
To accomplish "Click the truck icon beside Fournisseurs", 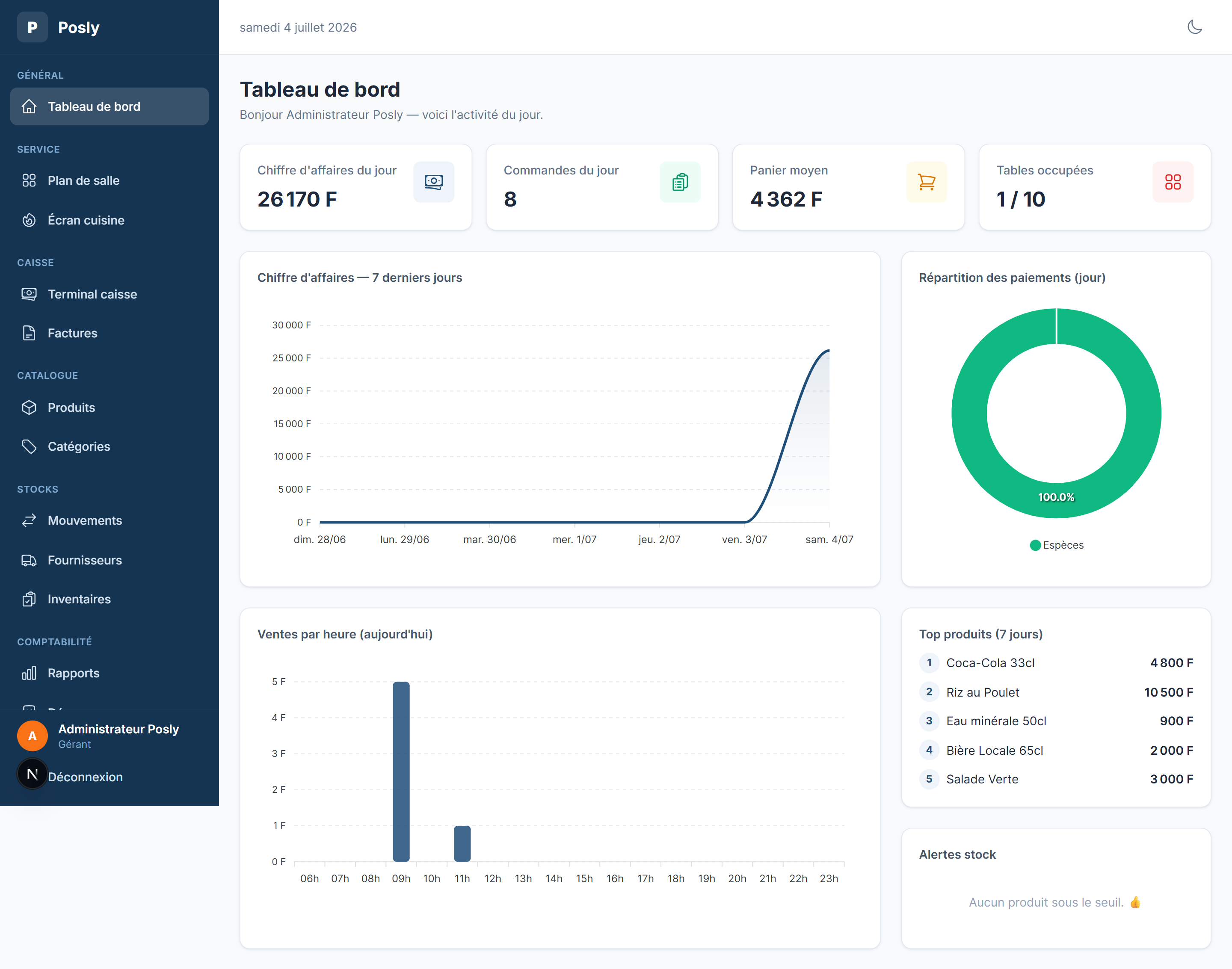I will 29,560.
